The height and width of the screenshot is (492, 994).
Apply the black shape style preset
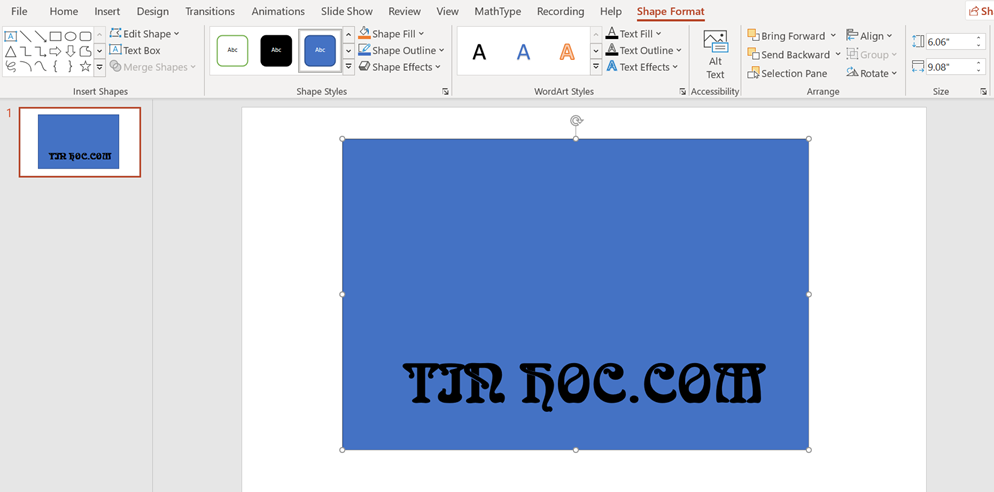[x=276, y=50]
